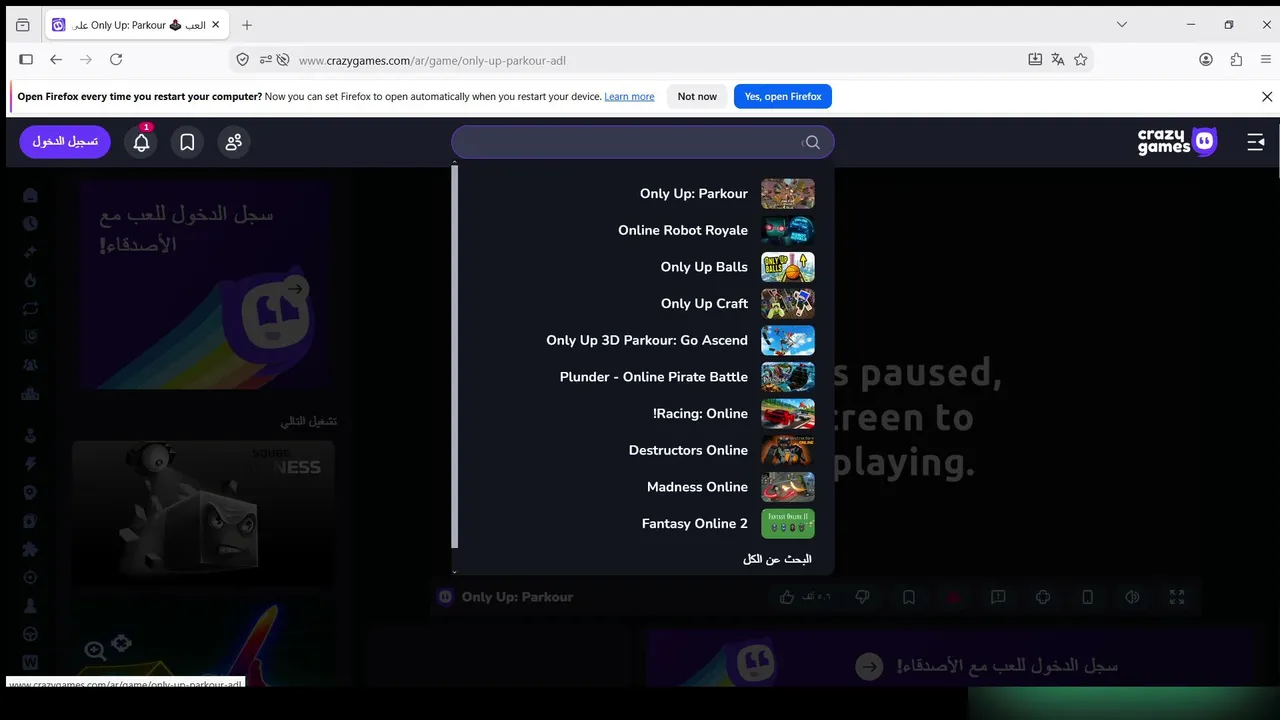Open saved games bookmark icon in header
This screenshot has width=1280, height=720.
pos(187,142)
